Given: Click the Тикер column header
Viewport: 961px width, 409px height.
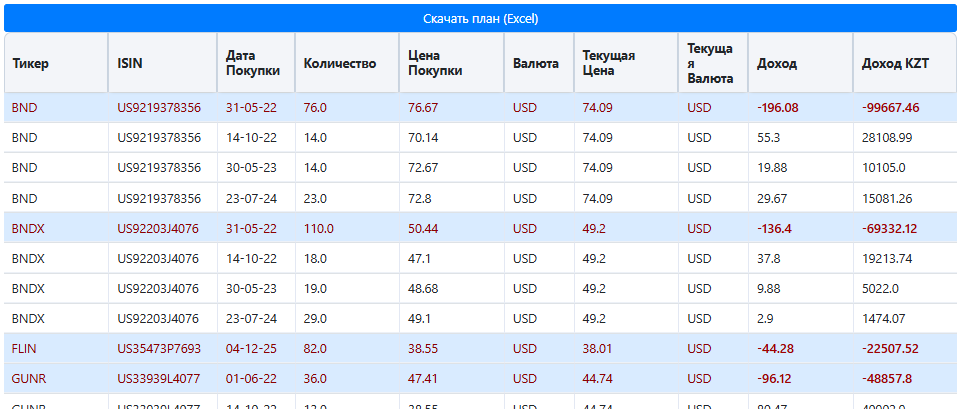Looking at the screenshot, I should click(x=31, y=64).
